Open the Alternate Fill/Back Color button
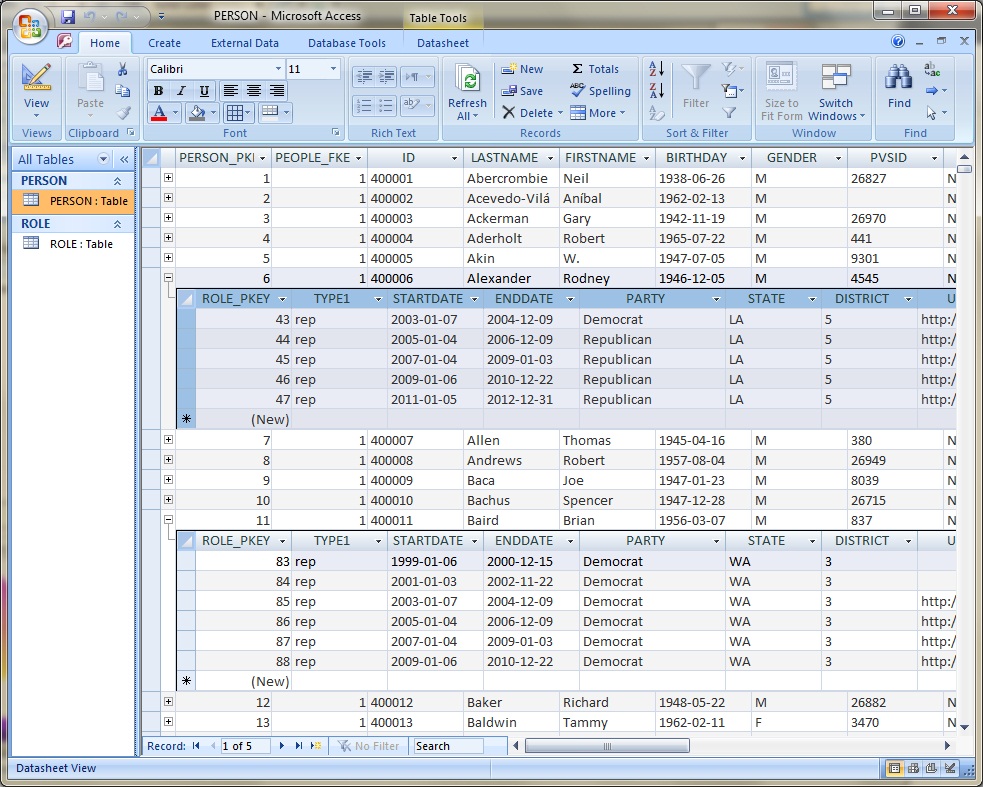 (275, 113)
